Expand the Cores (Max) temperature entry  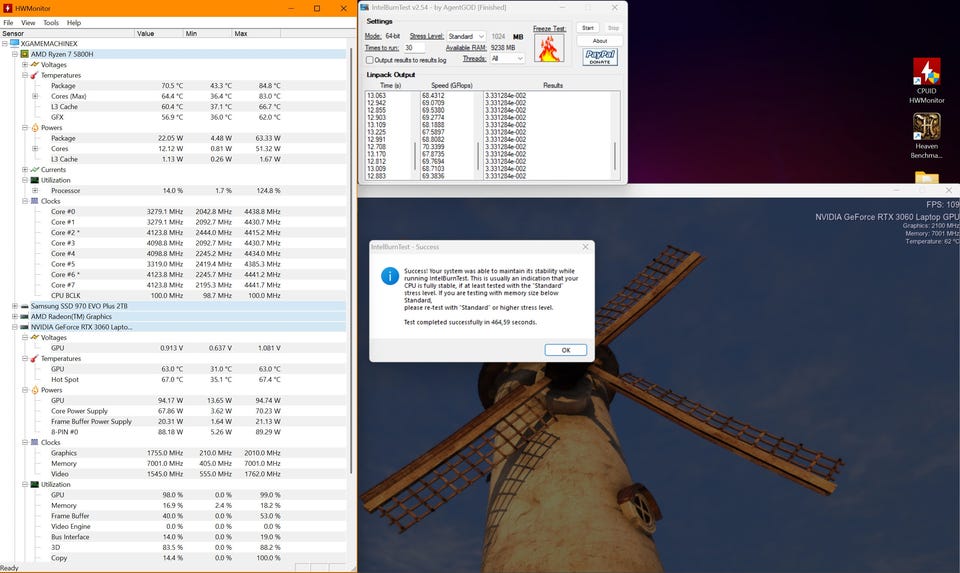tap(36, 96)
